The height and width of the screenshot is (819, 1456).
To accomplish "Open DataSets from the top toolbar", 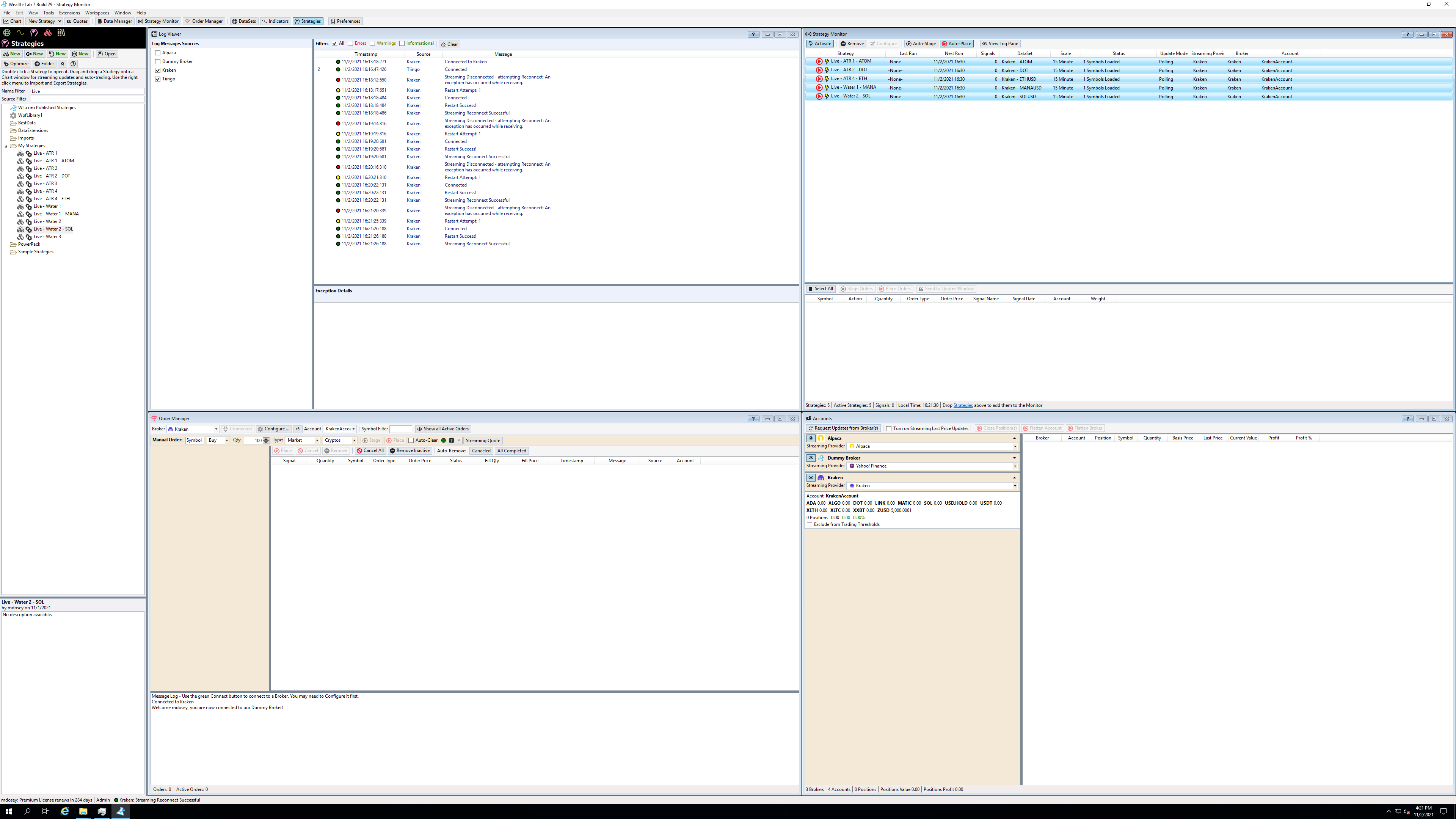I will click(x=243, y=21).
